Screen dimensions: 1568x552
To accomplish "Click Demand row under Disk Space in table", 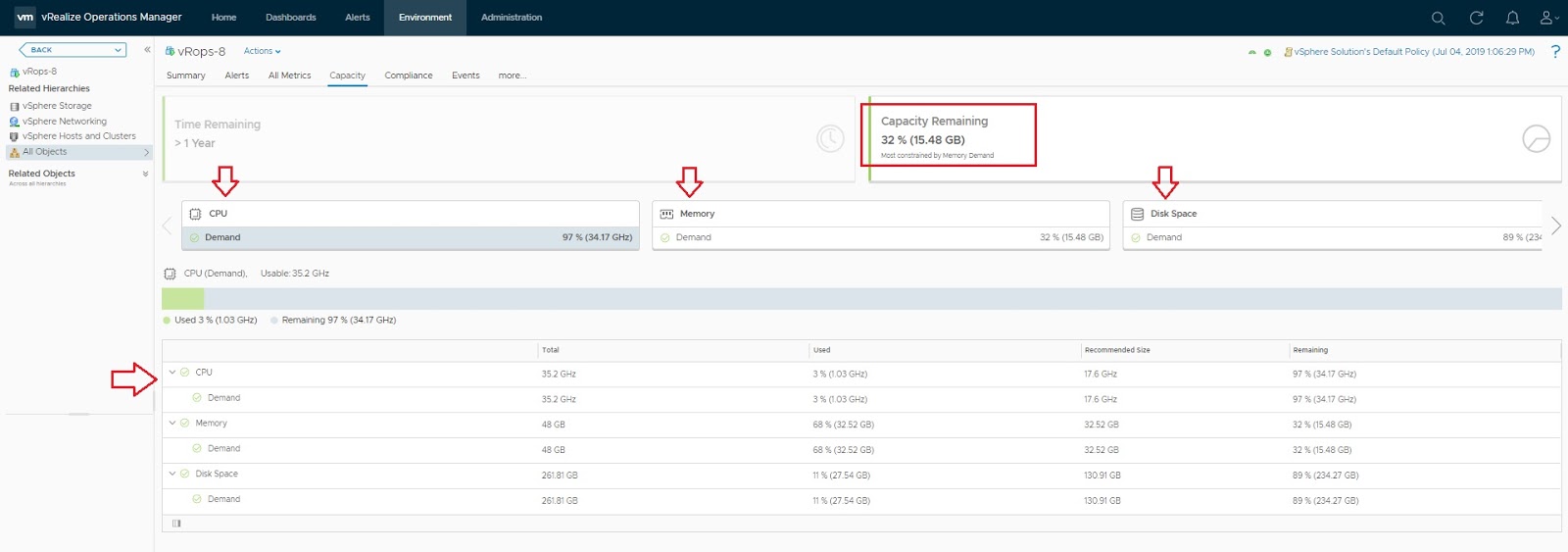I will [x=861, y=501].
